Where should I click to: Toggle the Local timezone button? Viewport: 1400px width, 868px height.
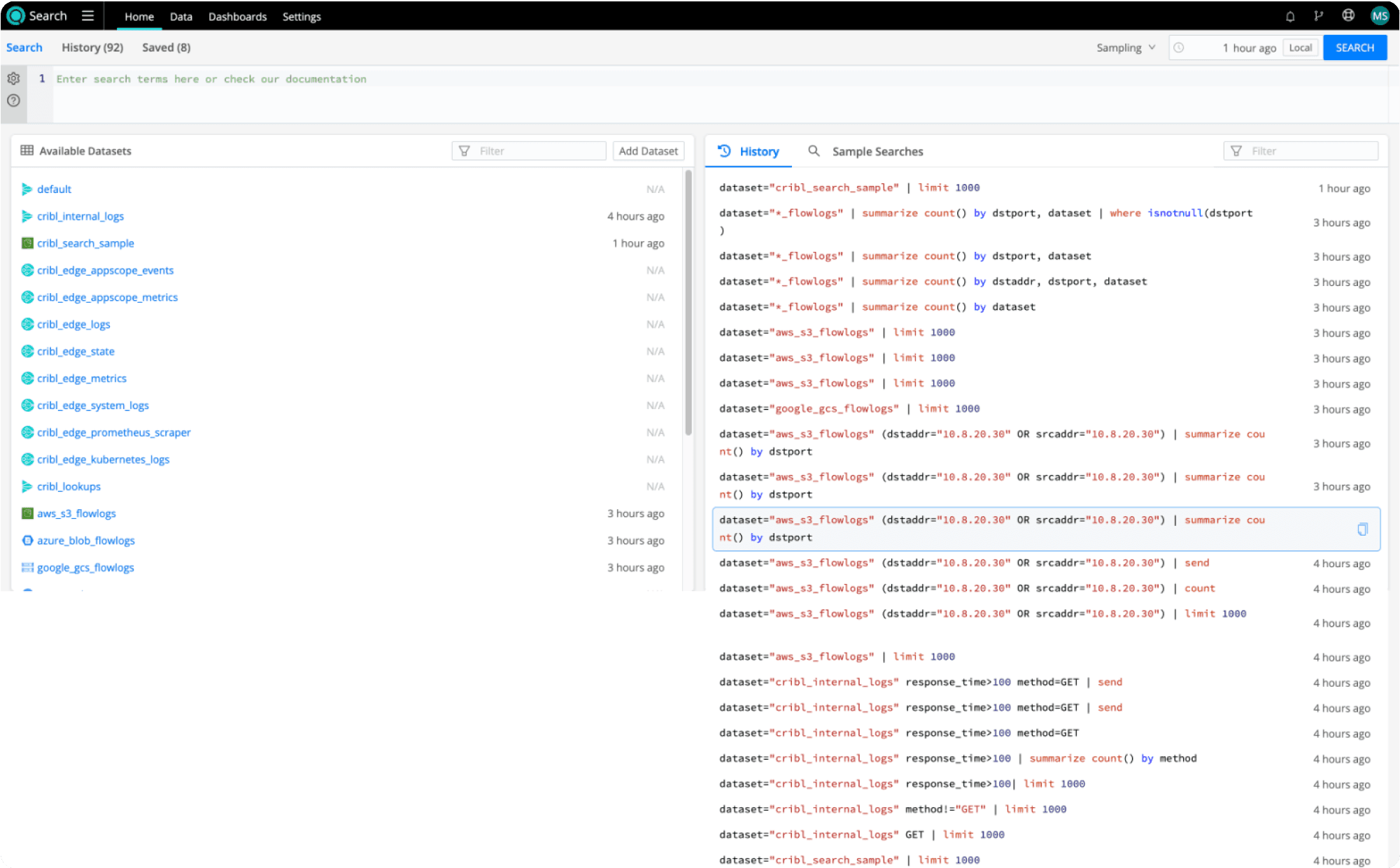point(1300,48)
